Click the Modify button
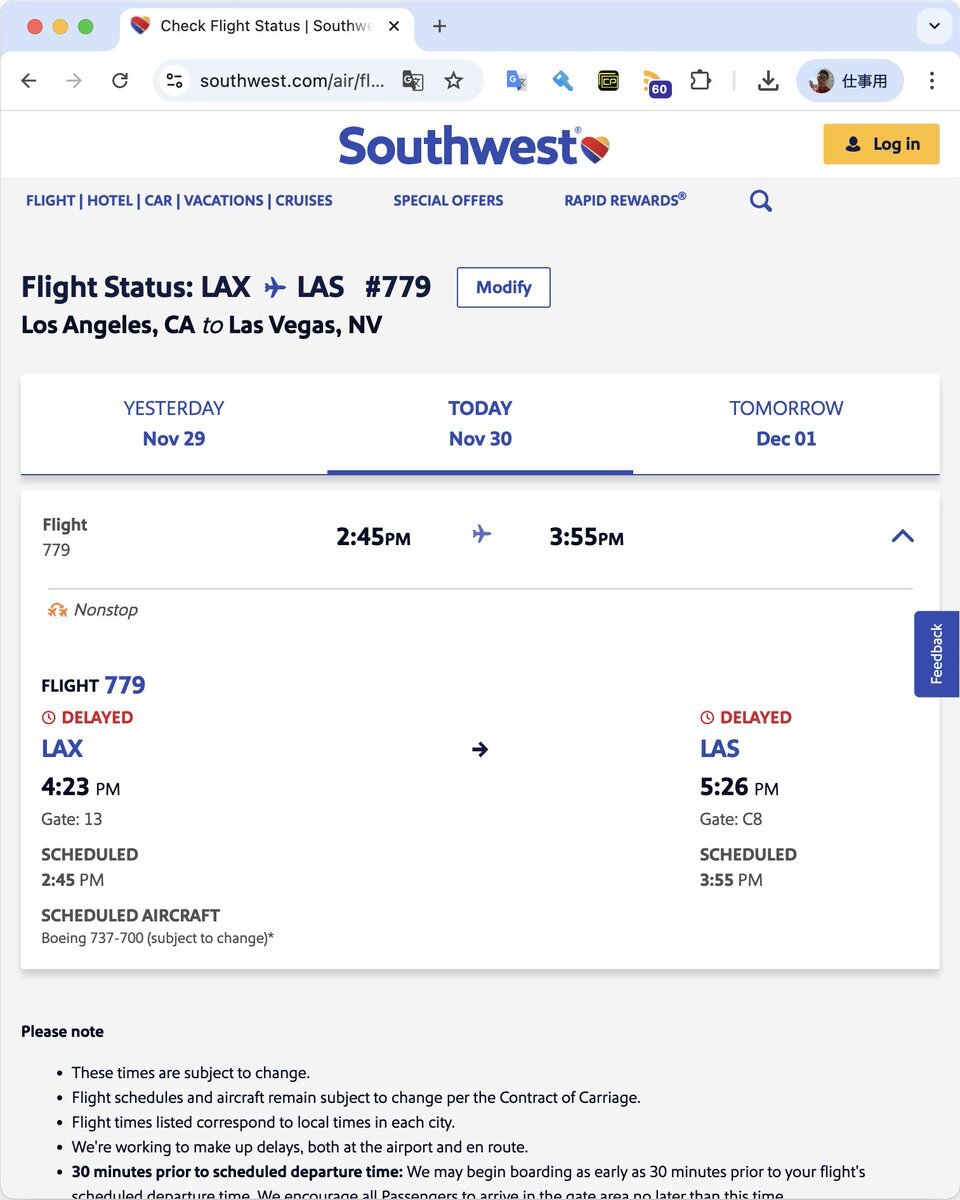The image size is (960, 1200). [x=503, y=287]
